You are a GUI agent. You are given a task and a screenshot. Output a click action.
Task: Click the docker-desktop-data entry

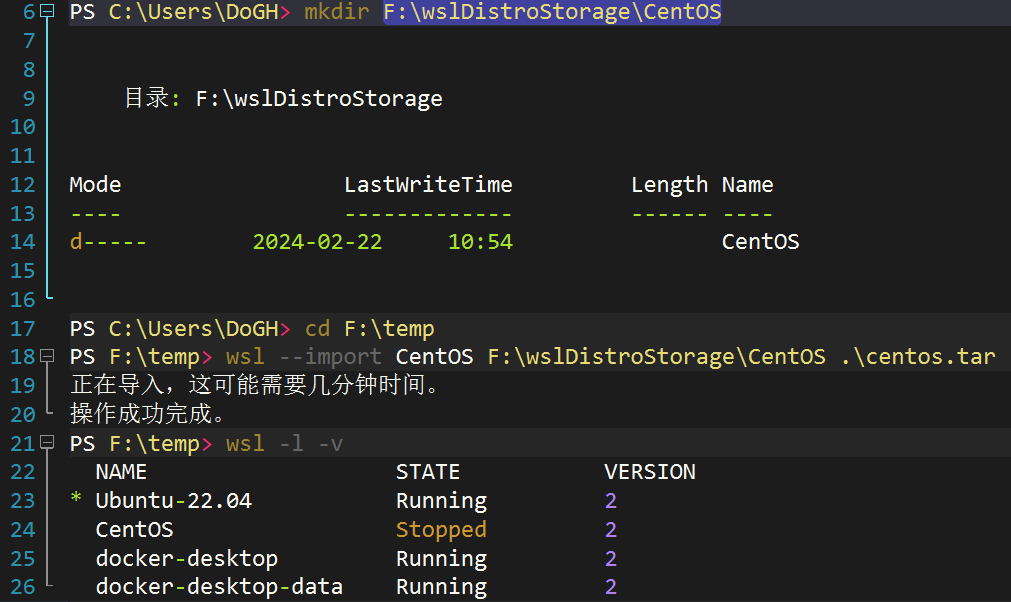(219, 587)
